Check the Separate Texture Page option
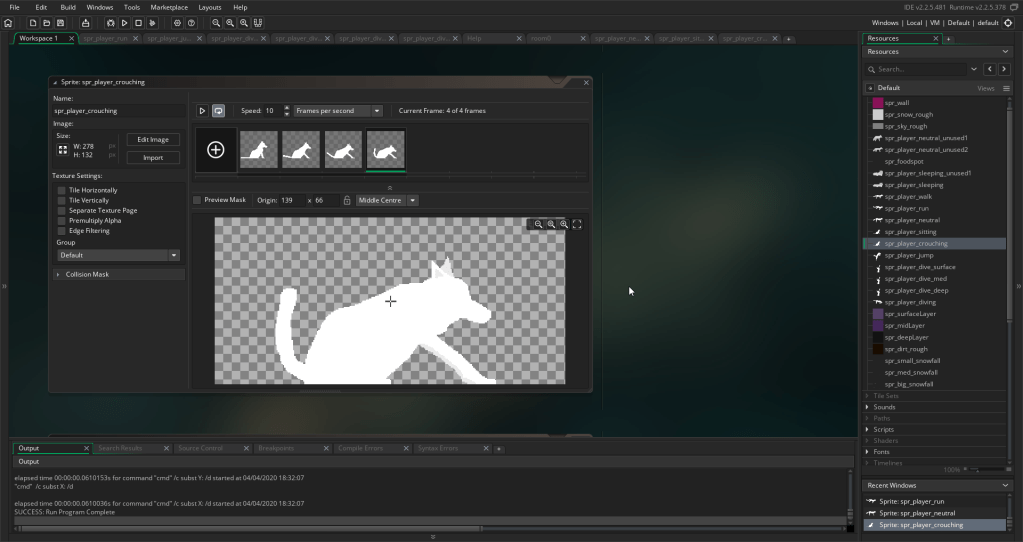The height and width of the screenshot is (542, 1023). coord(62,211)
